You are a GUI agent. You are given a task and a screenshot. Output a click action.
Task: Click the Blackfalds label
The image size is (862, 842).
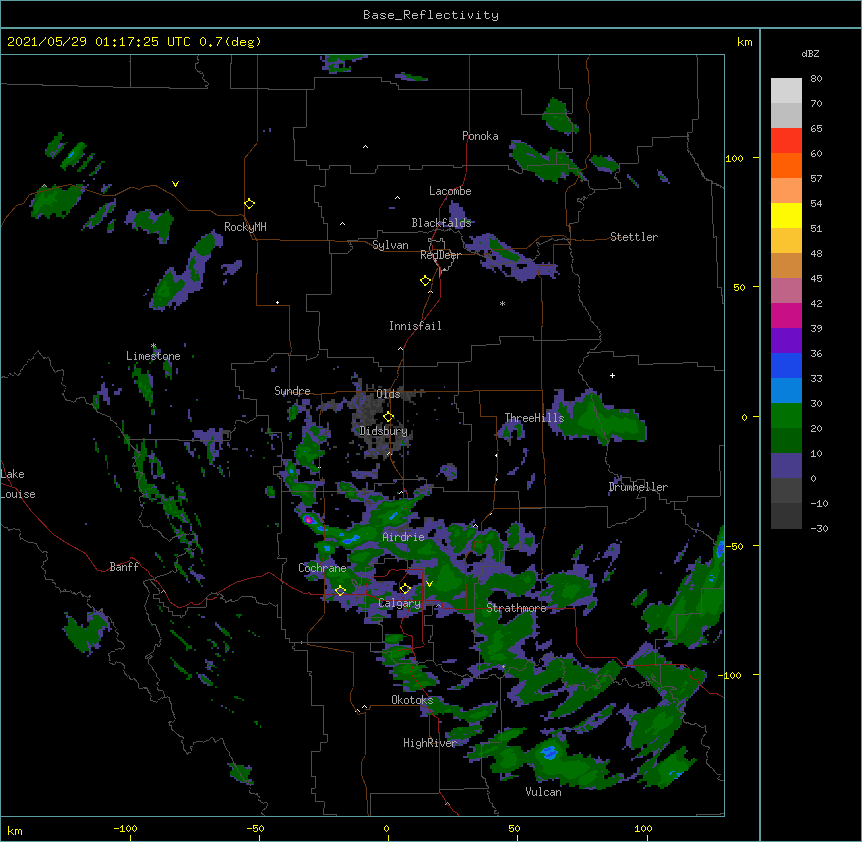441,223
